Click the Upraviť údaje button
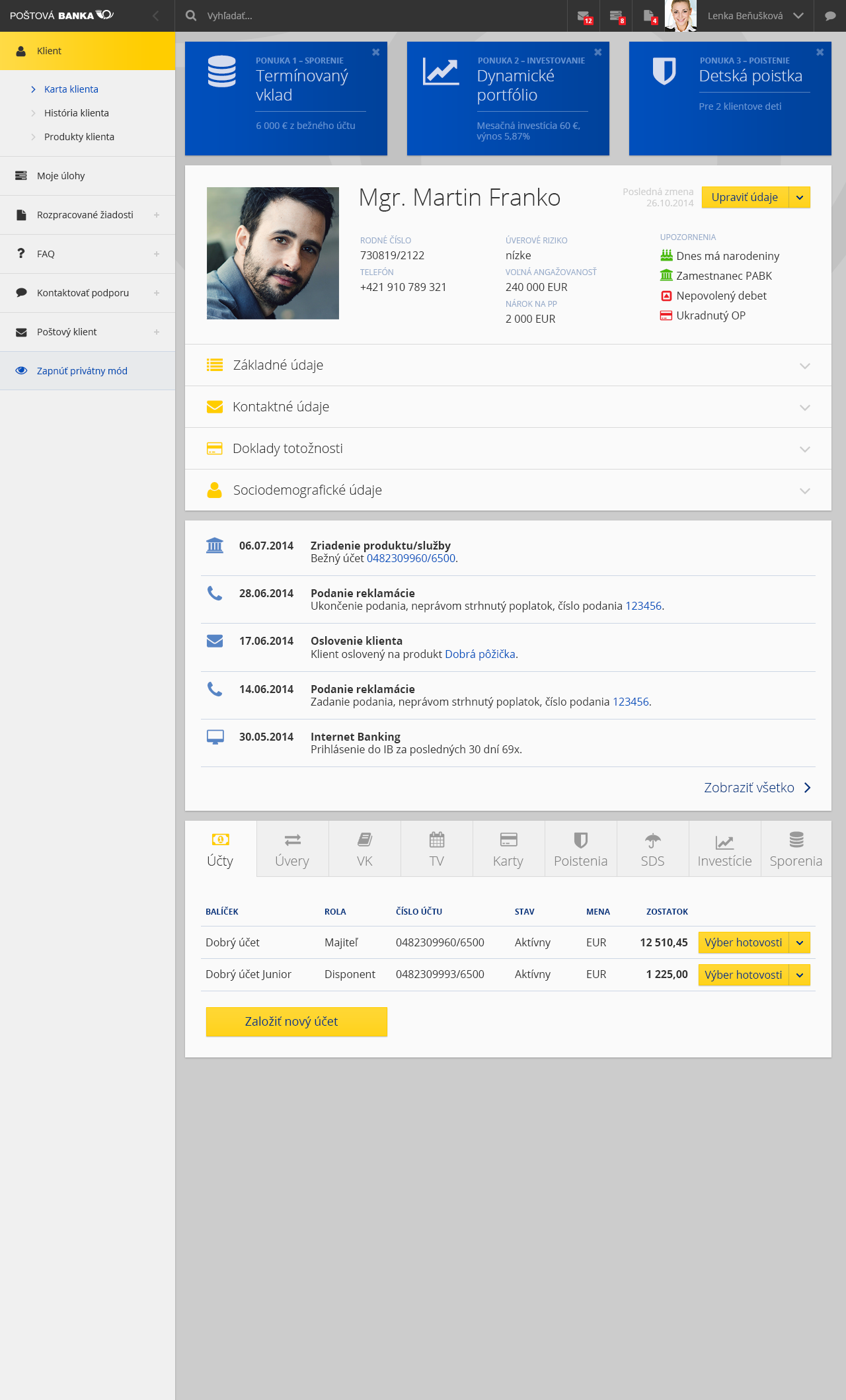Image resolution: width=846 pixels, height=1400 pixels. [x=745, y=197]
